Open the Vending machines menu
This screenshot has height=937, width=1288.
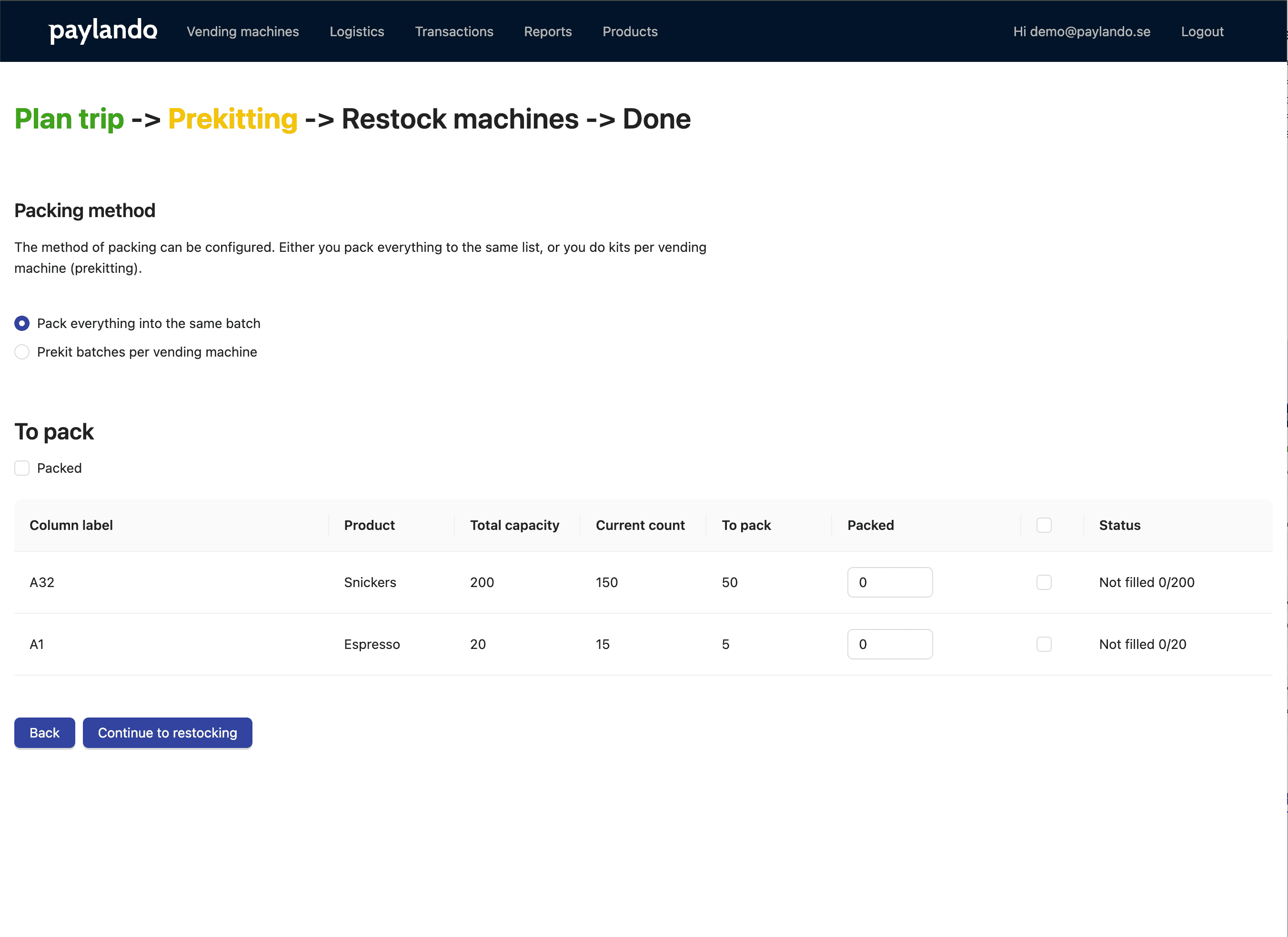242,32
